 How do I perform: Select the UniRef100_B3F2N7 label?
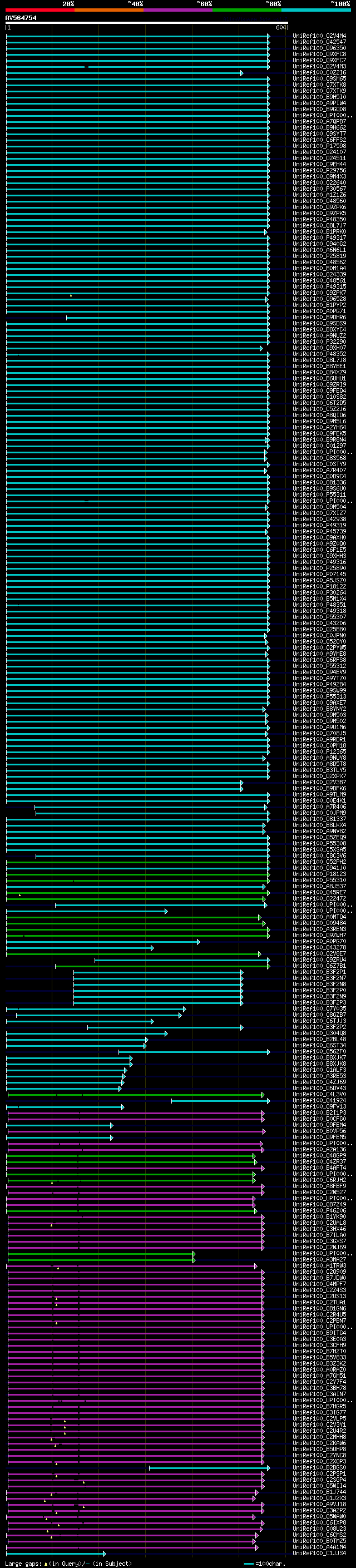(319, 978)
